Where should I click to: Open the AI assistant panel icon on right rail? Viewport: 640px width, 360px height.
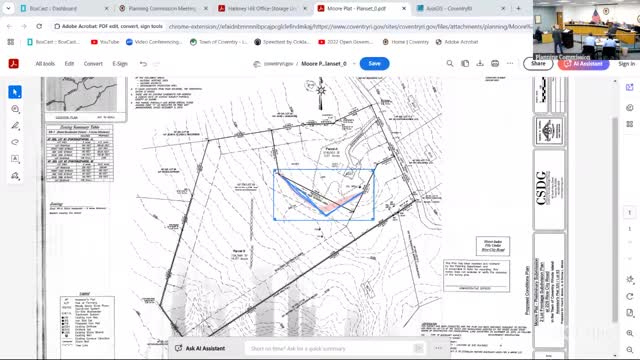point(630,87)
